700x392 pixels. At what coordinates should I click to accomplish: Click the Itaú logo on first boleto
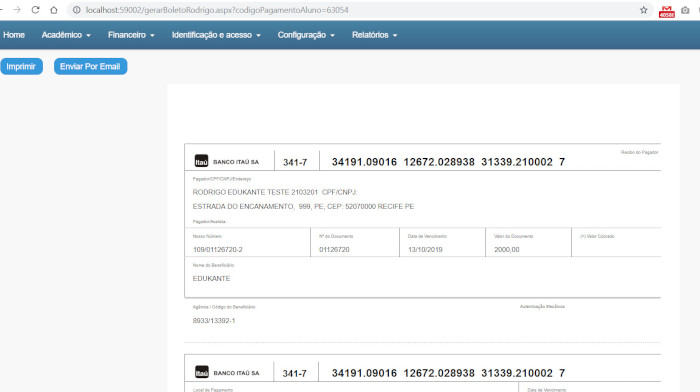(201, 161)
